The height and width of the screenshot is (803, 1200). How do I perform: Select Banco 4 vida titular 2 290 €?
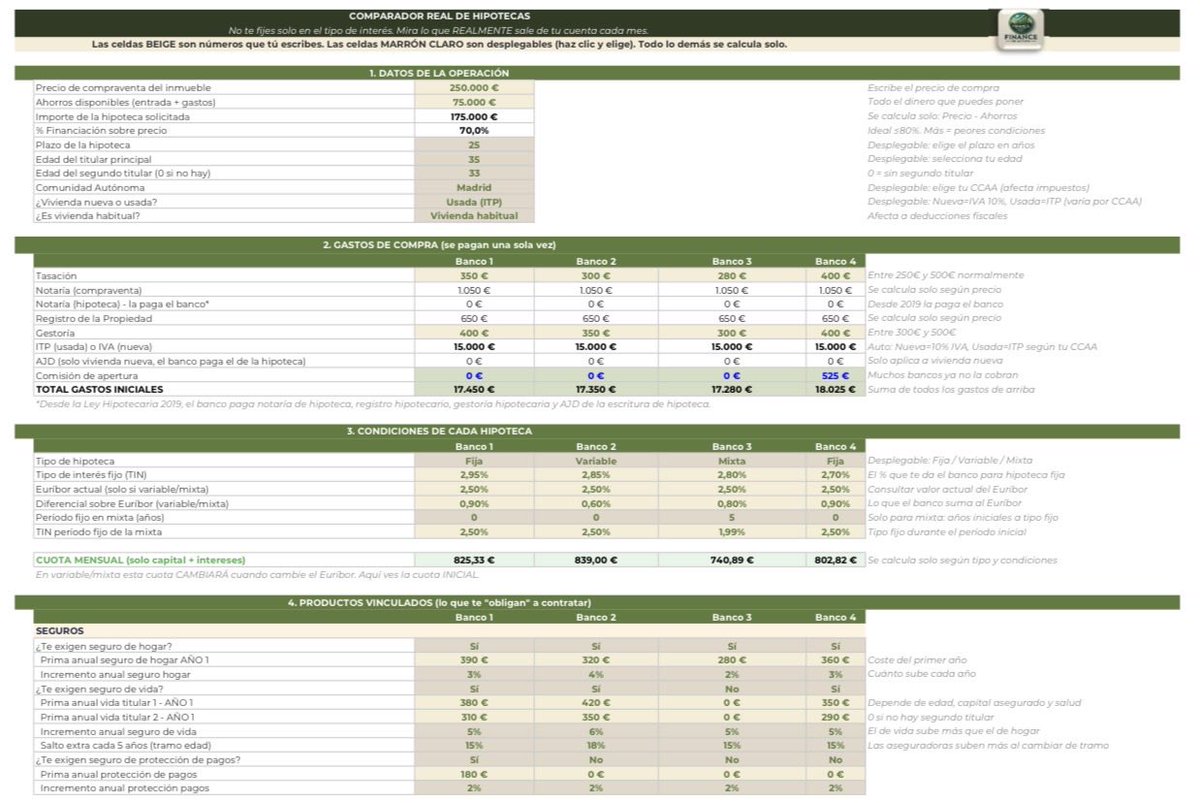(x=835, y=717)
